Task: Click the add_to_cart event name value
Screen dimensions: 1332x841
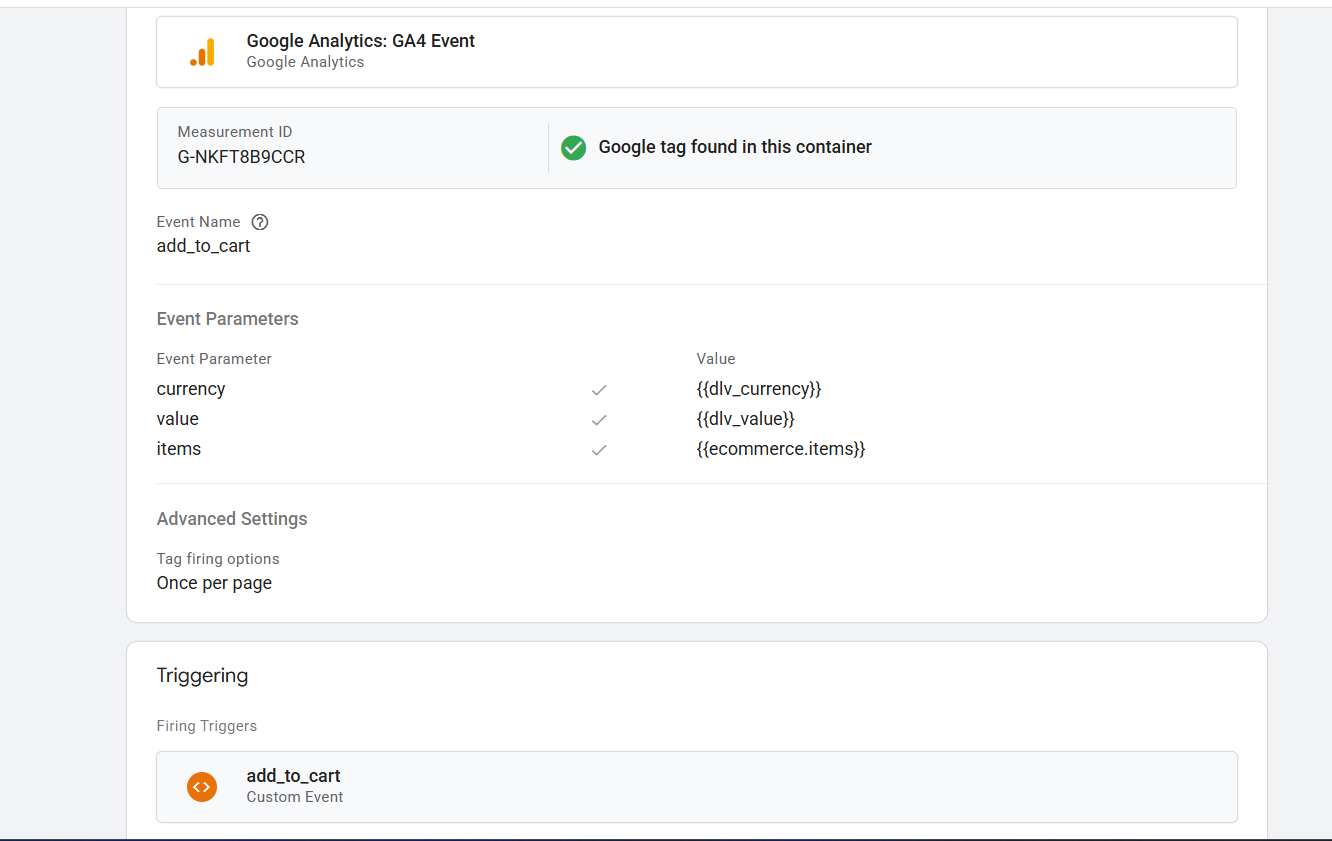Action: pyautogui.click(x=203, y=246)
